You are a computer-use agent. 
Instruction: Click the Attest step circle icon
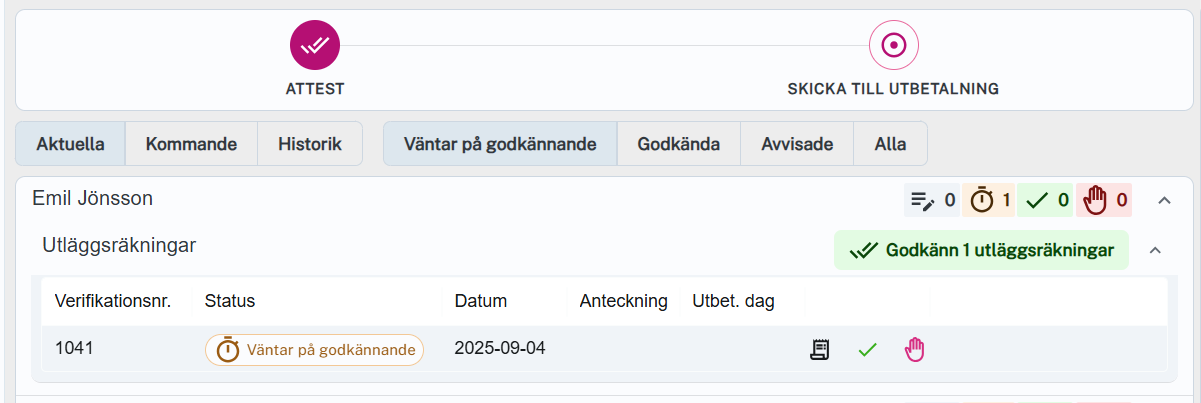tap(315, 45)
